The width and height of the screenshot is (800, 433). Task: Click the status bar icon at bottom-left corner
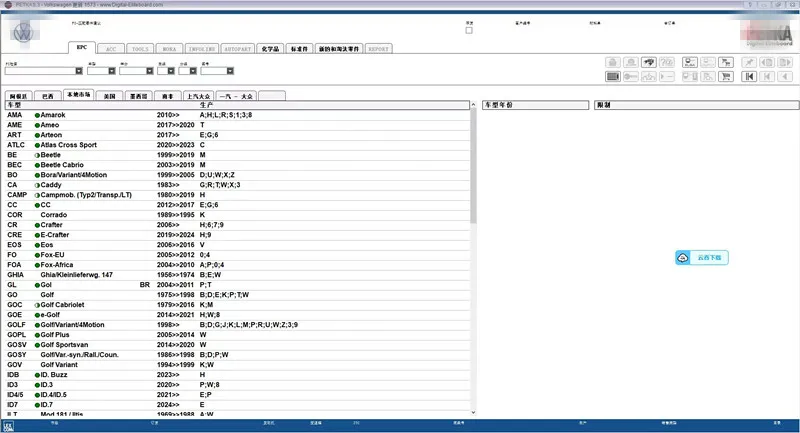(x=8, y=426)
